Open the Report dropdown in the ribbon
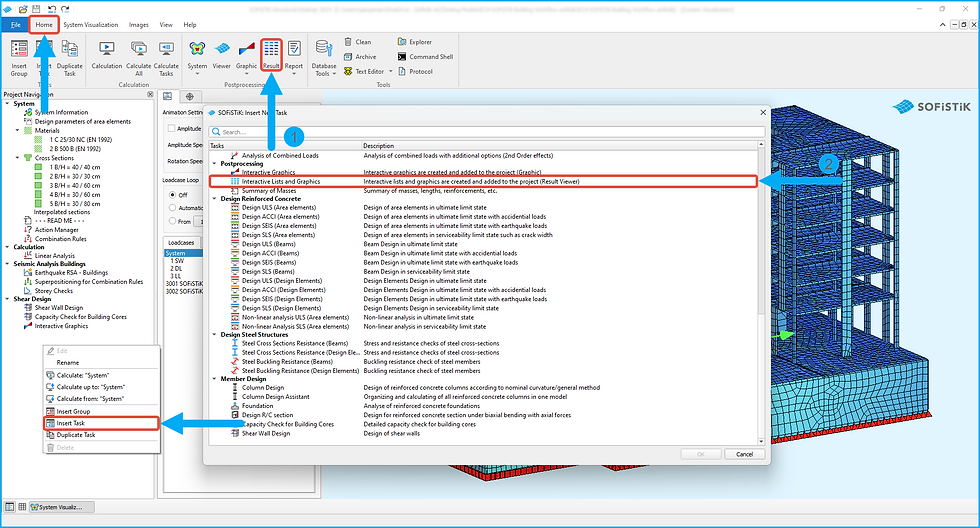Viewport: 980px width, 528px height. (x=294, y=74)
